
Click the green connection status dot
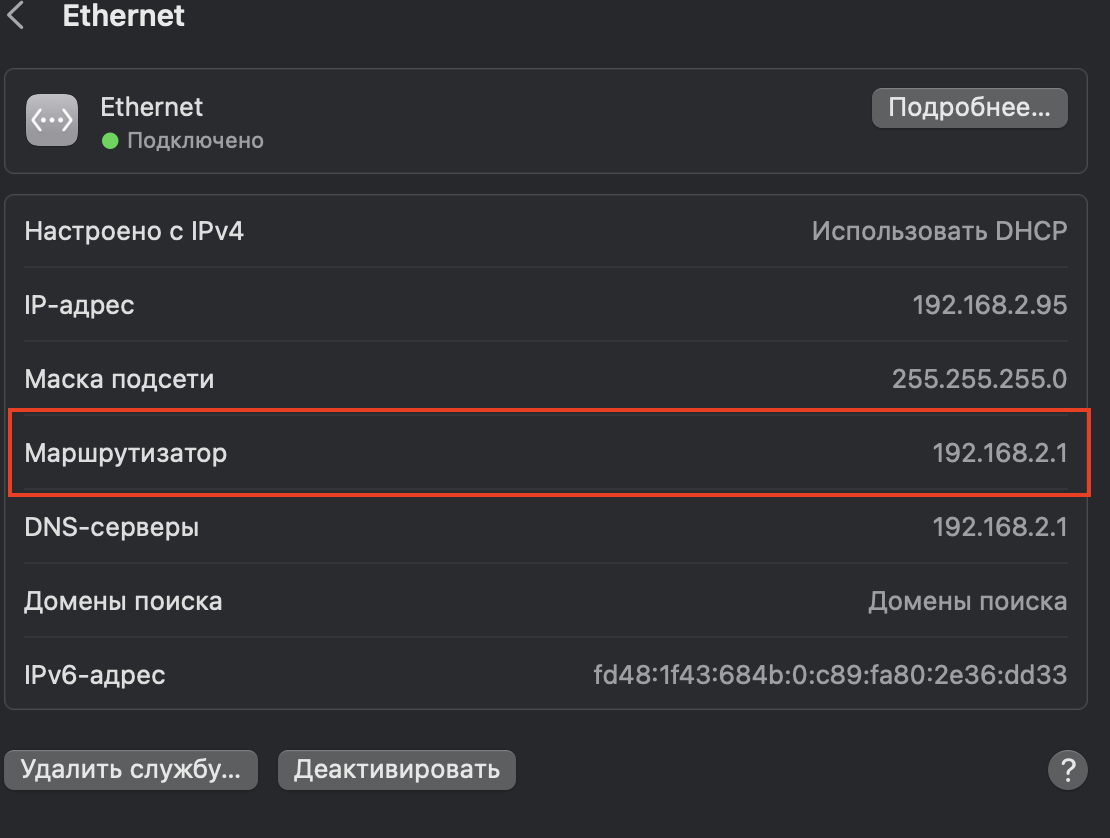click(x=110, y=141)
